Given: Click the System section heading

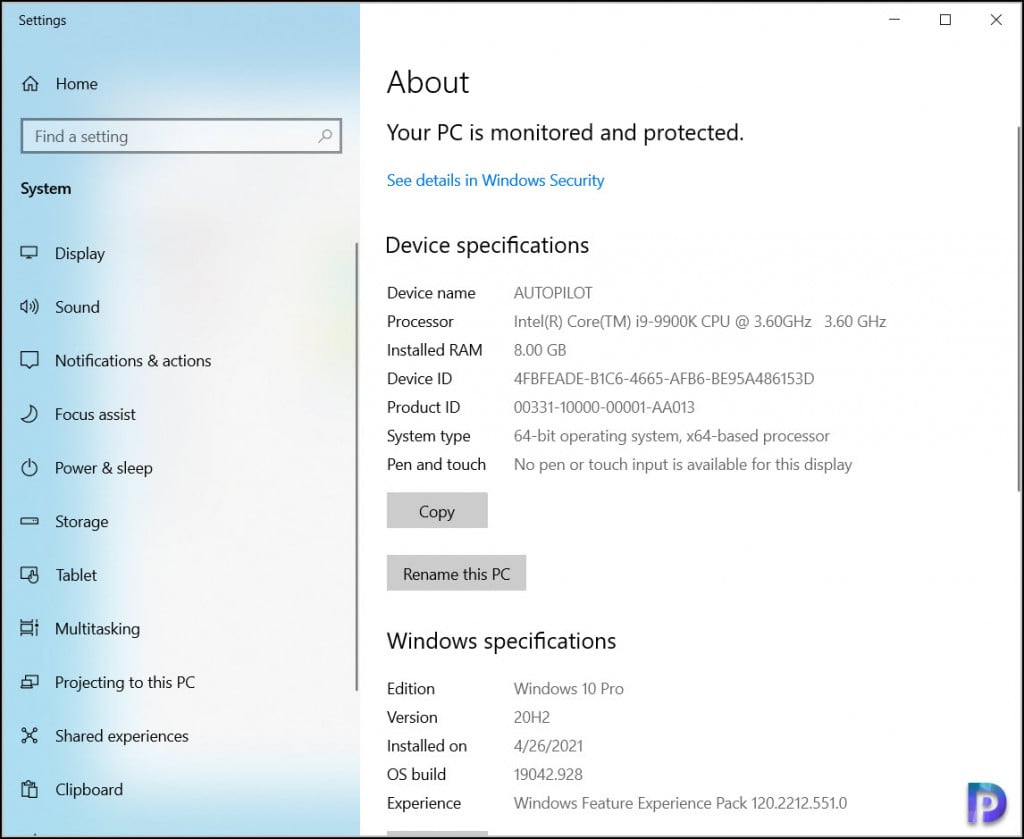Looking at the screenshot, I should [46, 189].
